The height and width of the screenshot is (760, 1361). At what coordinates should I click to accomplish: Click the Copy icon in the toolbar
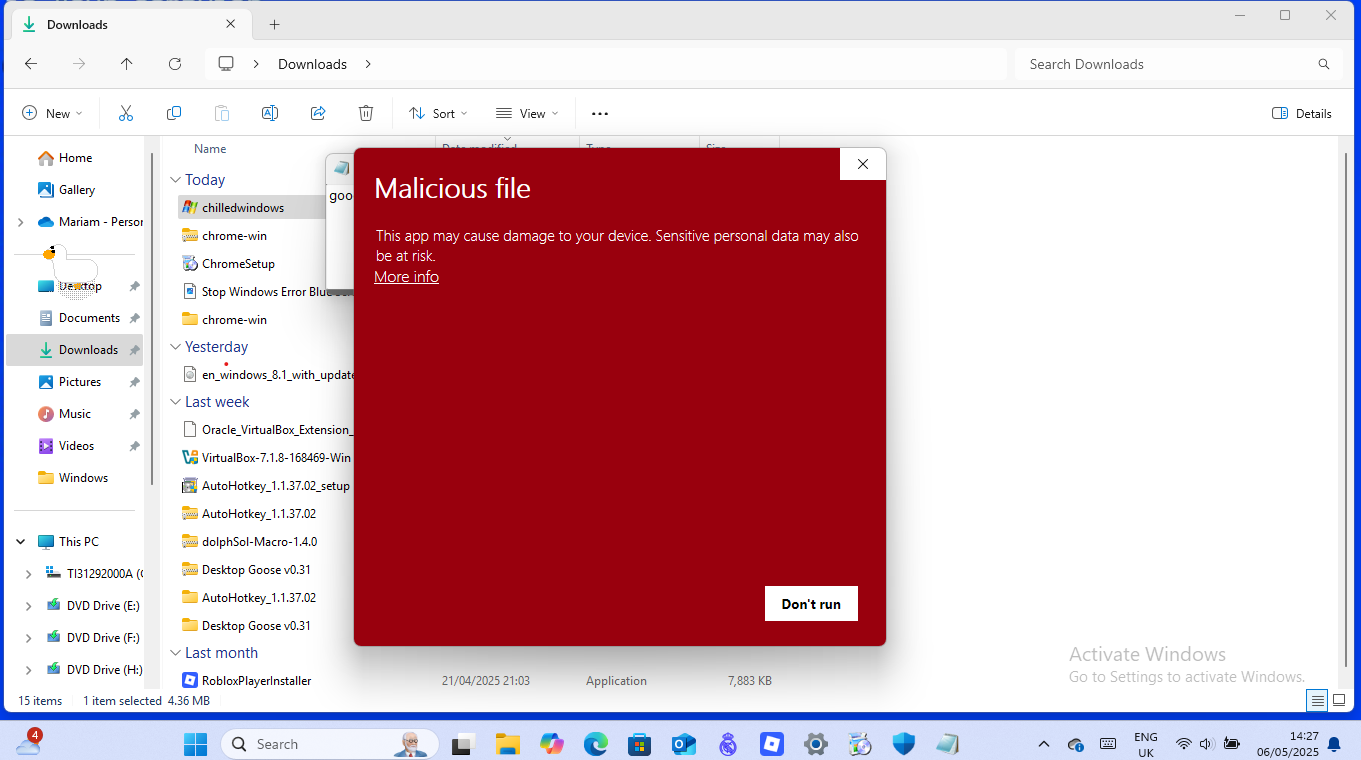[x=174, y=113]
